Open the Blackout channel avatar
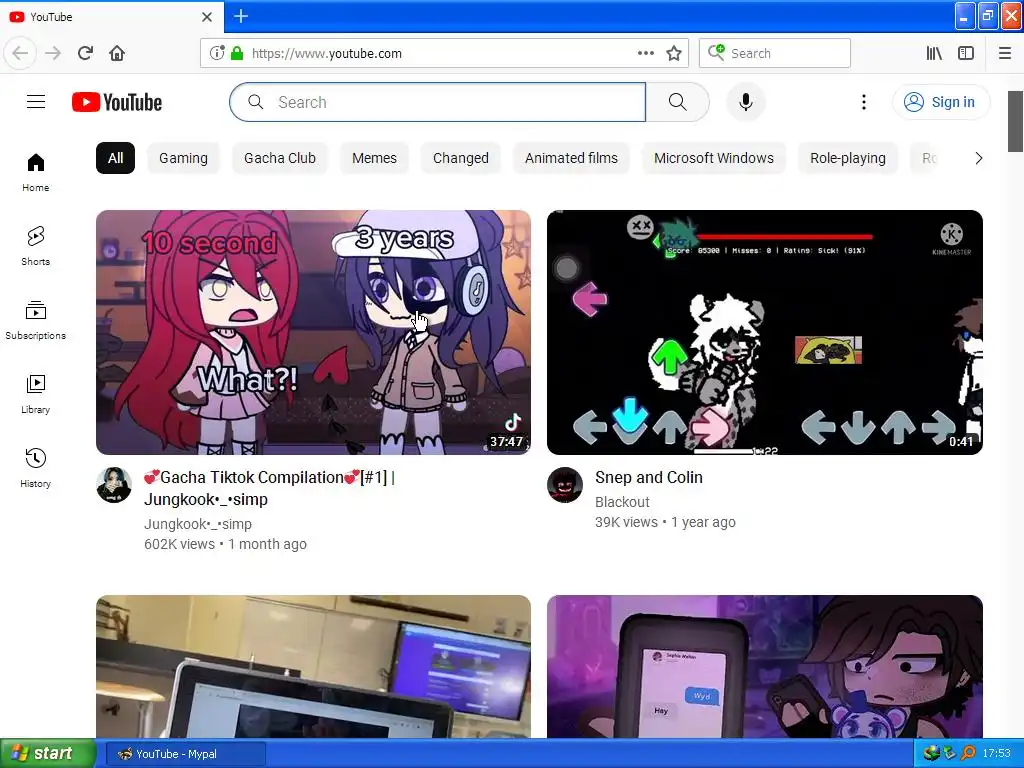Screen dimensions: 1024x768 565,485
